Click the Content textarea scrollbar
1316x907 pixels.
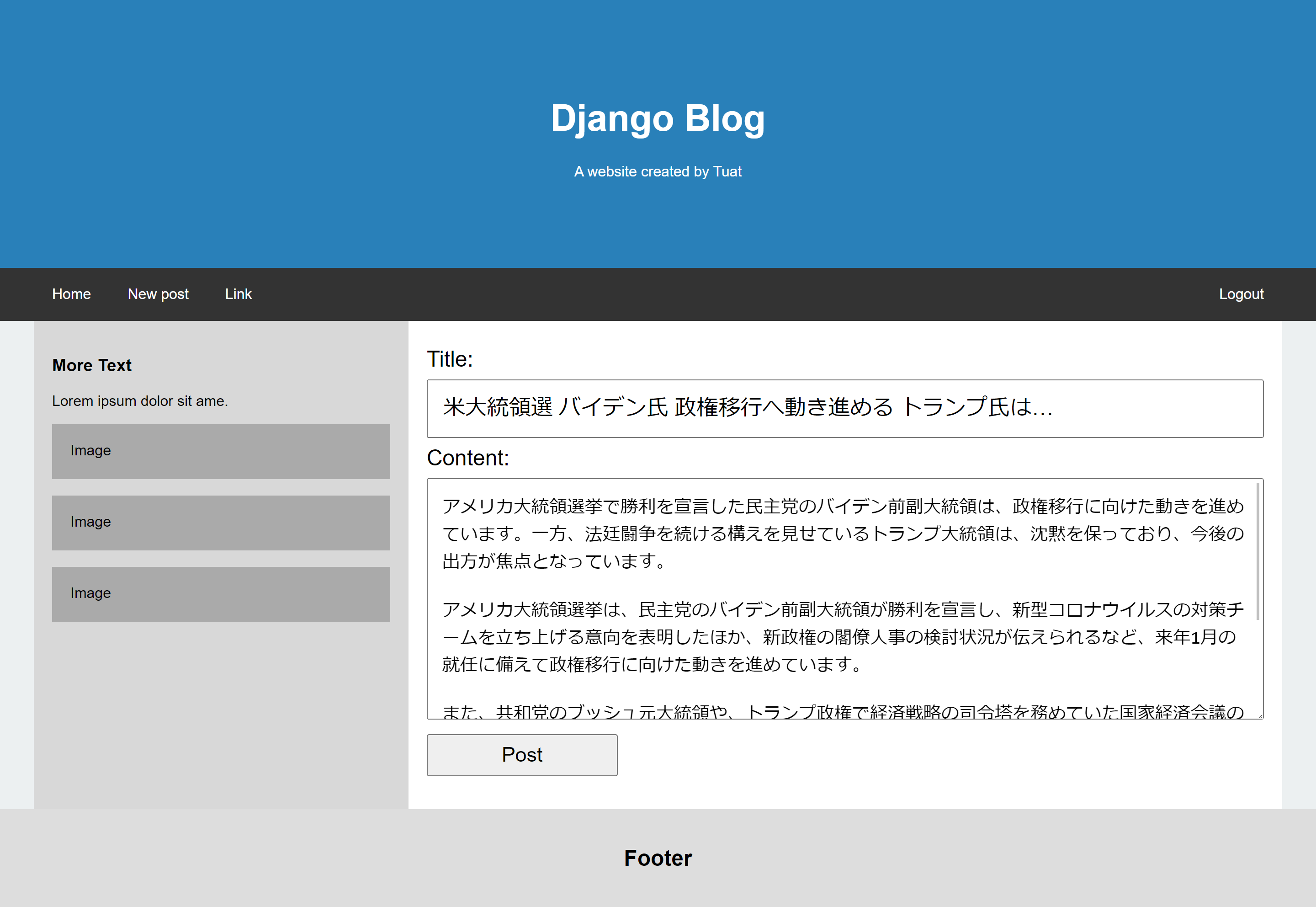(1258, 551)
